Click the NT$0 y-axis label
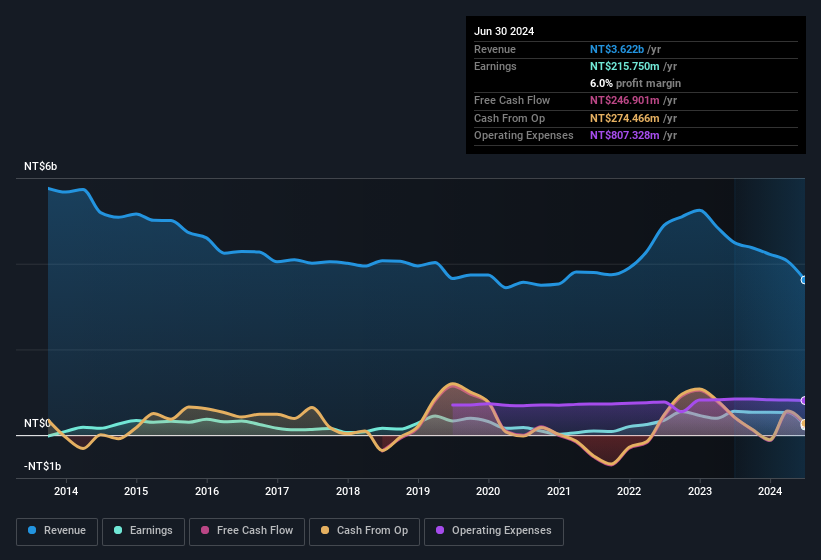821x560 pixels. [x=37, y=423]
